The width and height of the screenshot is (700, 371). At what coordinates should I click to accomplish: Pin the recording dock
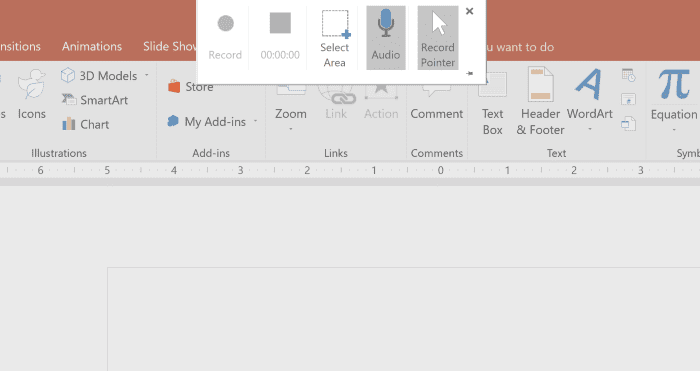click(x=469, y=73)
